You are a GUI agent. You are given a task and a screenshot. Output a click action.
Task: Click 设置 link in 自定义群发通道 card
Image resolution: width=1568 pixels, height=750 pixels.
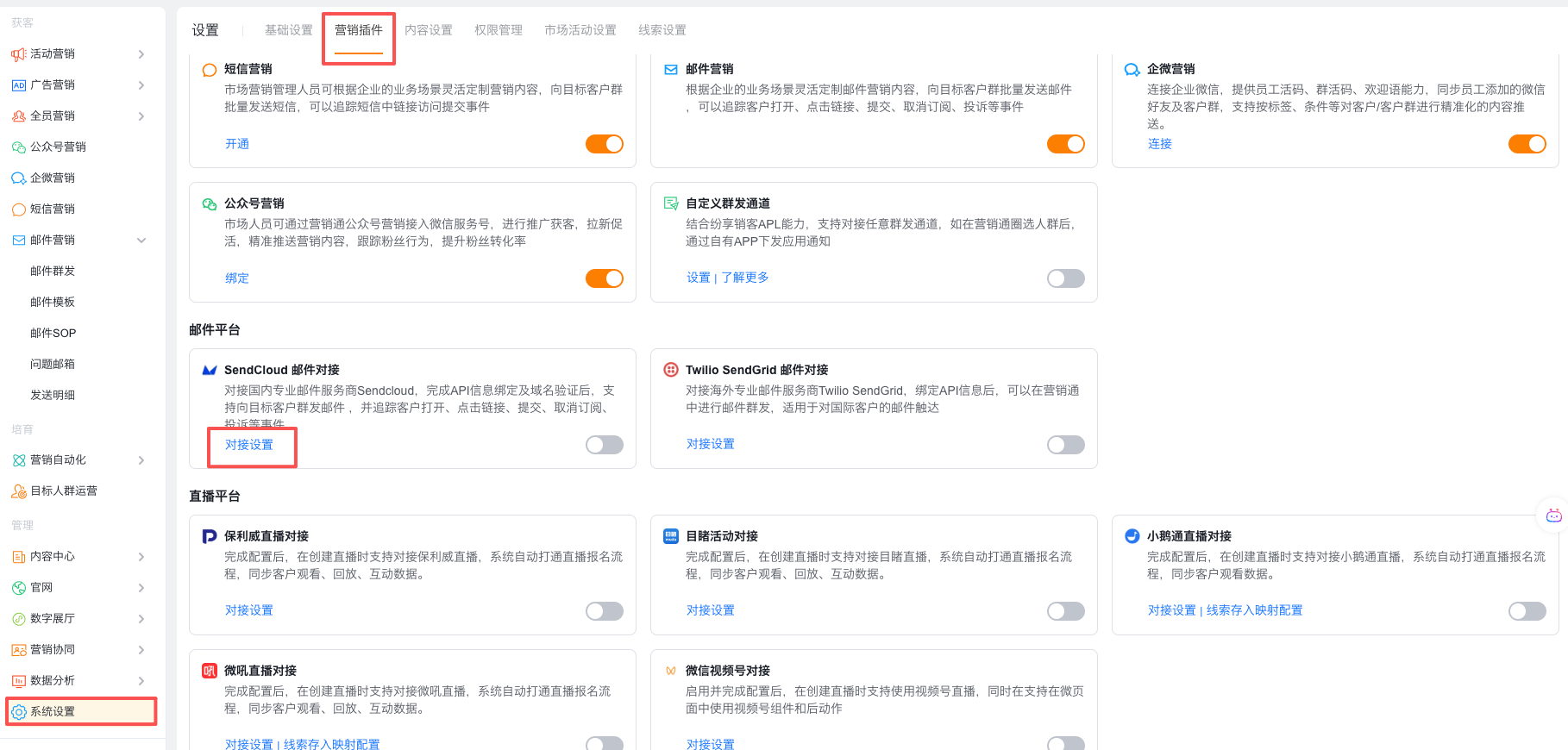click(x=699, y=278)
